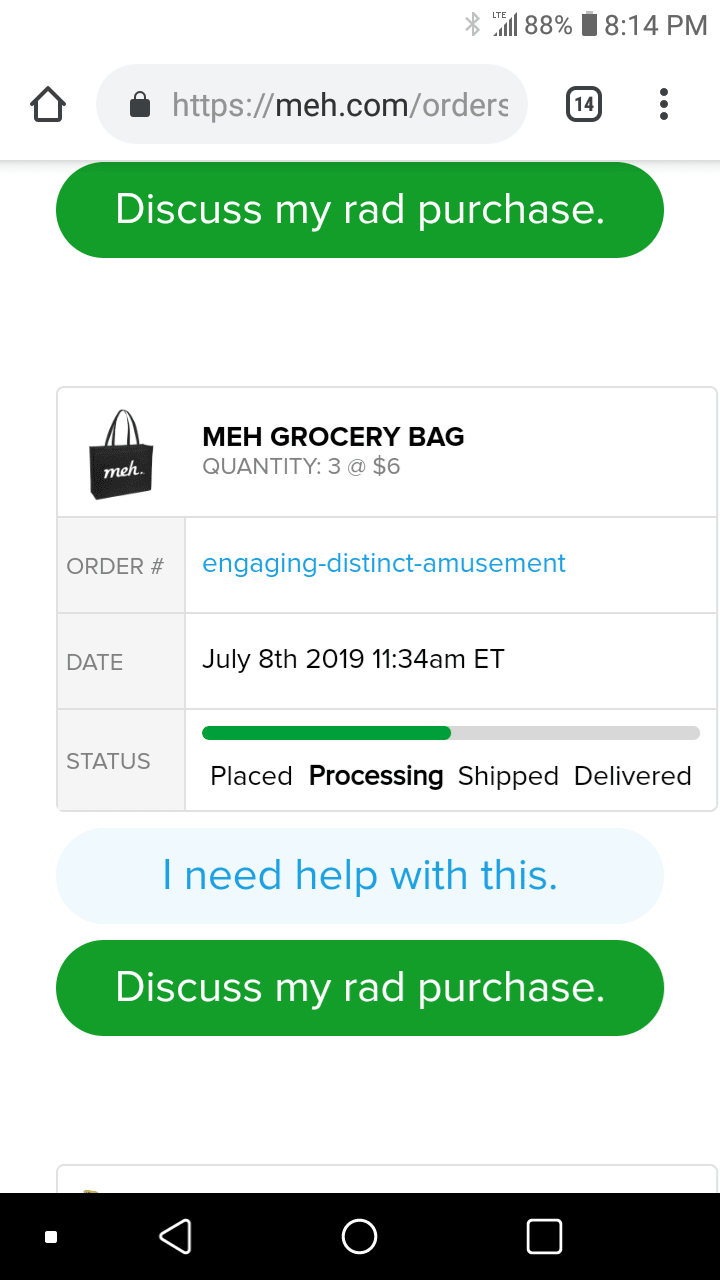Tap the Processing status label
Screen dimensions: 720x1280
click(376, 776)
